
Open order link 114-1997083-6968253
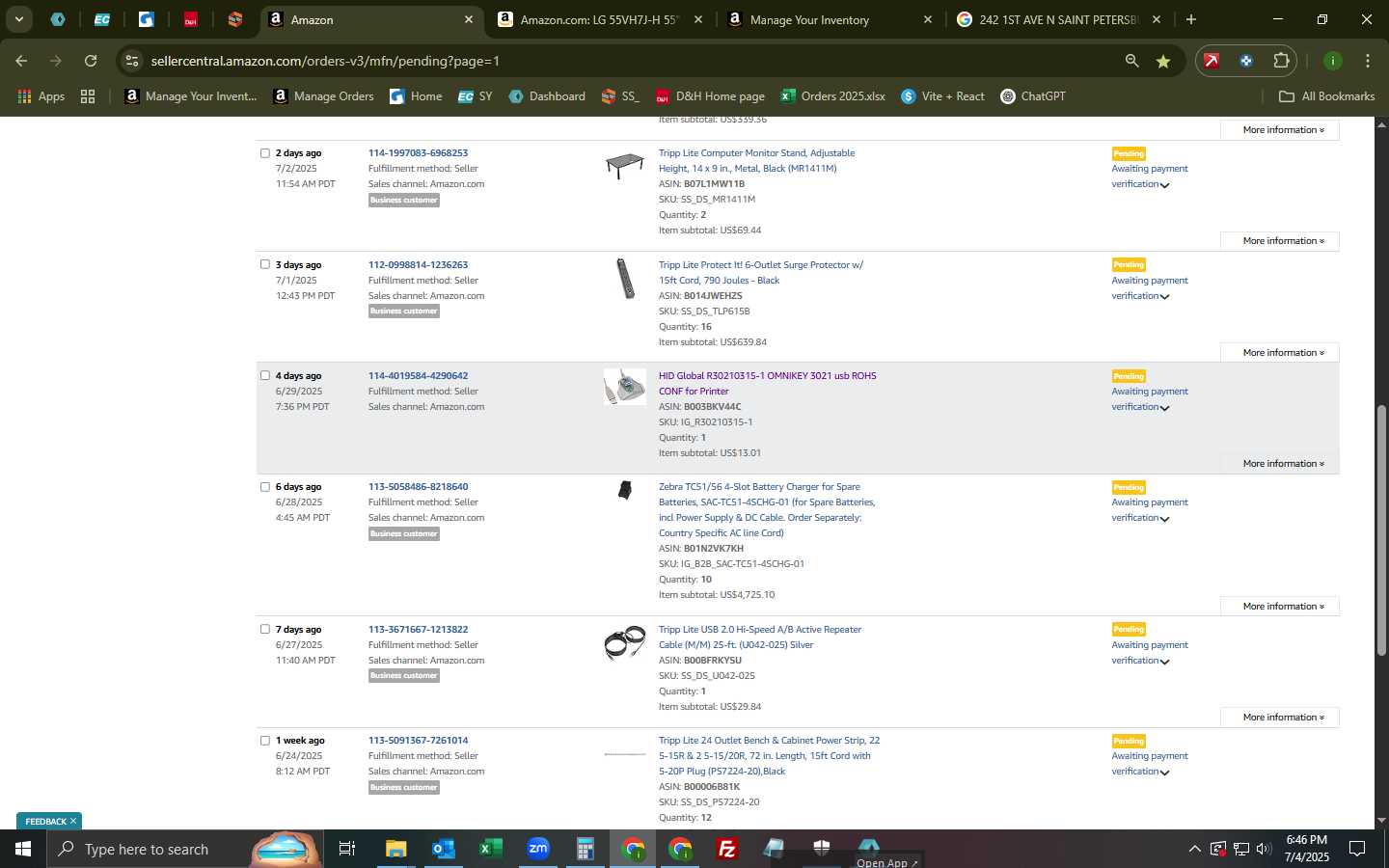[x=418, y=153]
